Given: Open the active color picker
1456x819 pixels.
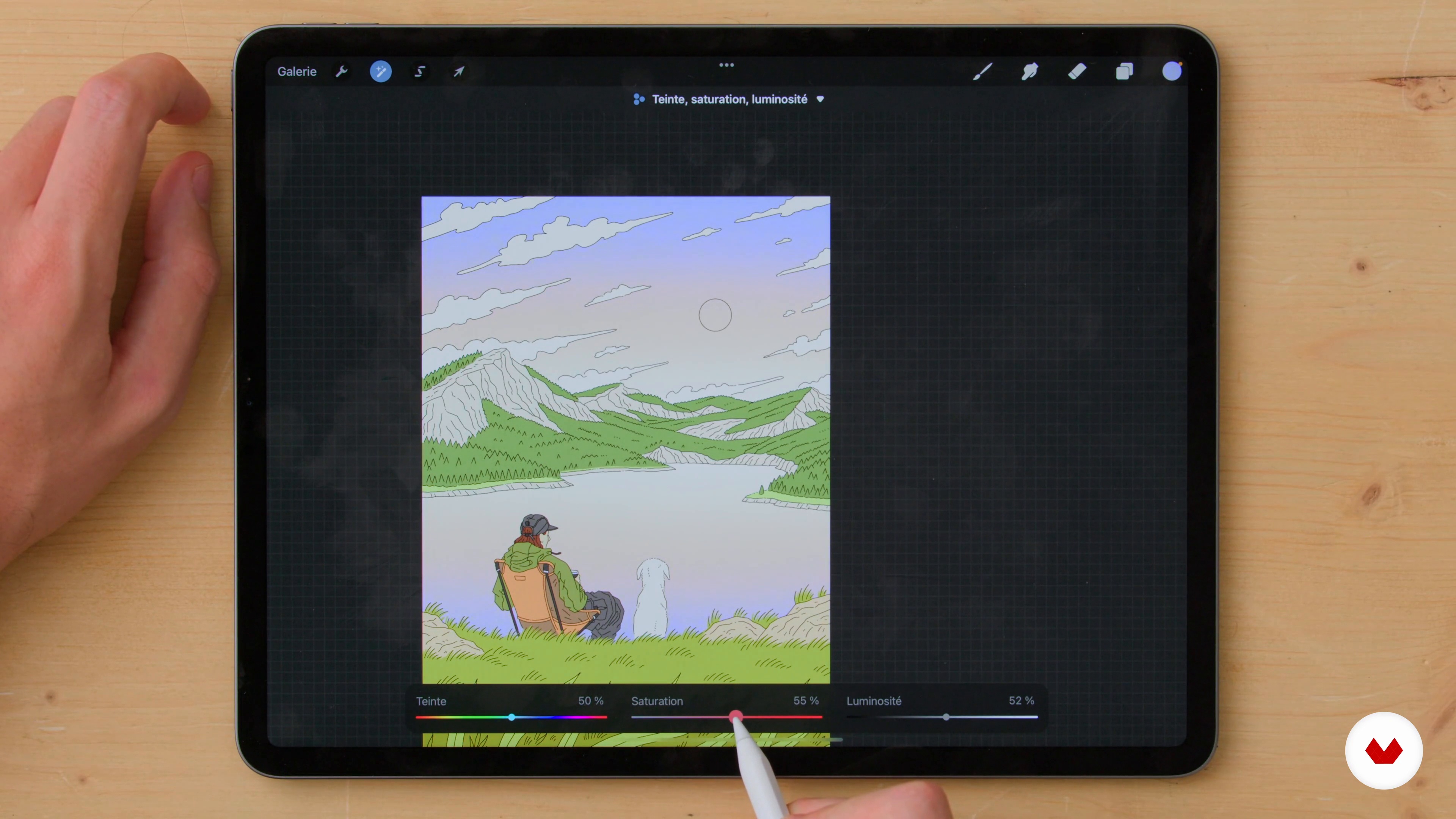Looking at the screenshot, I should click(1172, 72).
